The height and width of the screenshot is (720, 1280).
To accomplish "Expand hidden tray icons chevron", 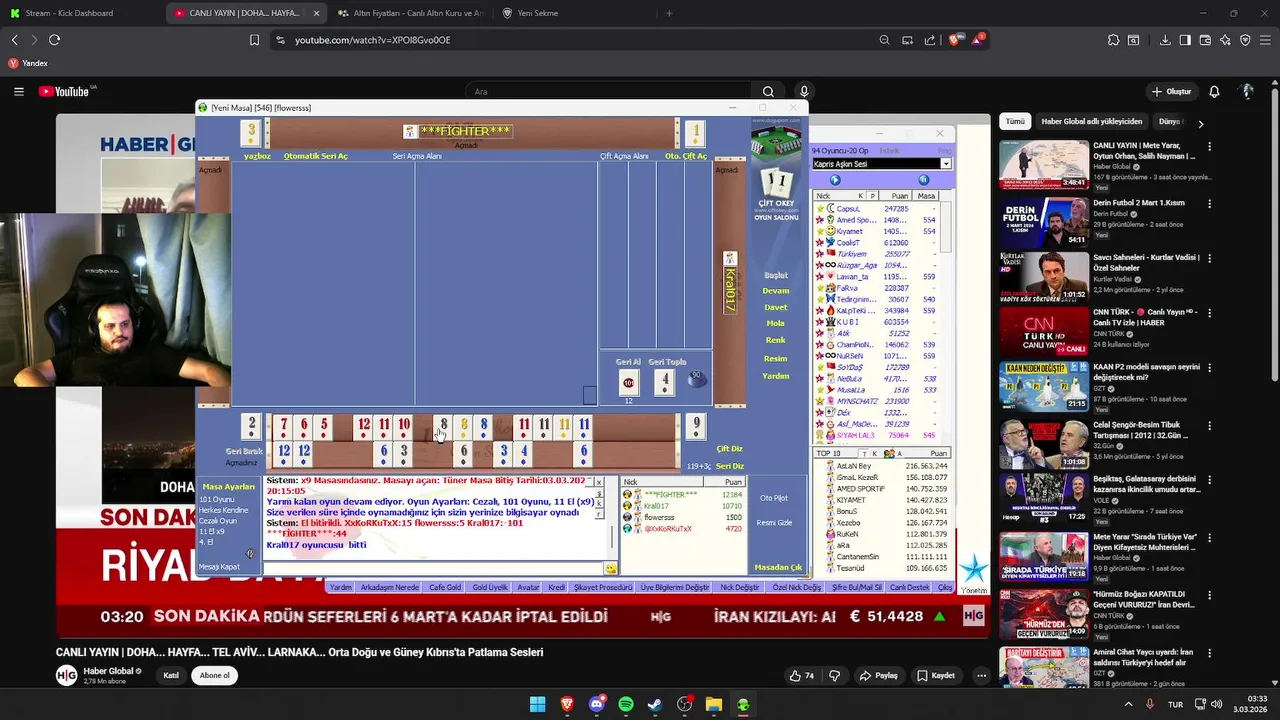I will click(x=1128, y=704).
